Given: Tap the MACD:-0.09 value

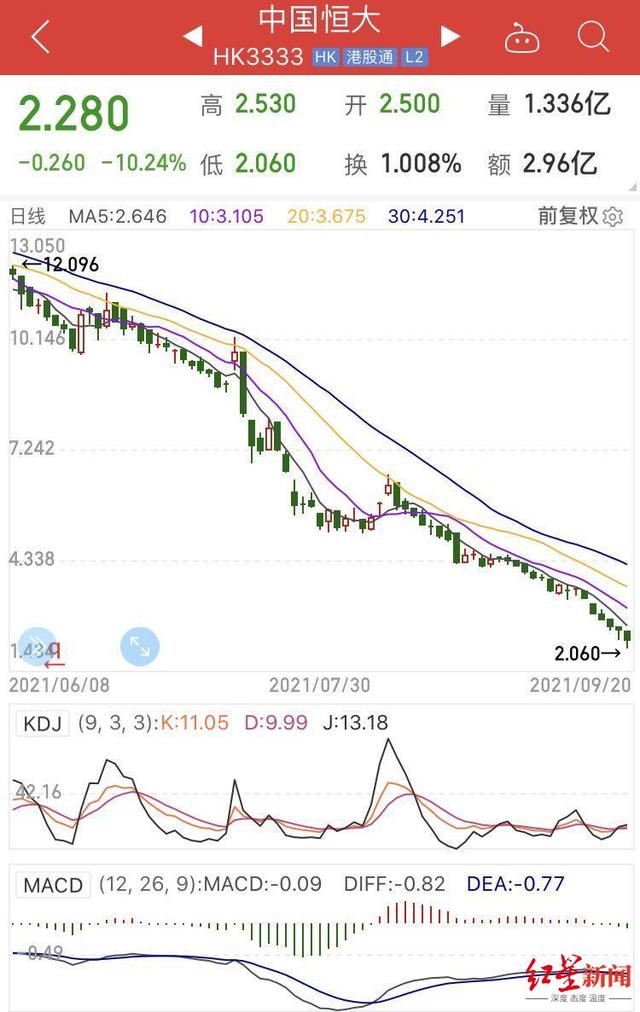Looking at the screenshot, I should [261, 884].
